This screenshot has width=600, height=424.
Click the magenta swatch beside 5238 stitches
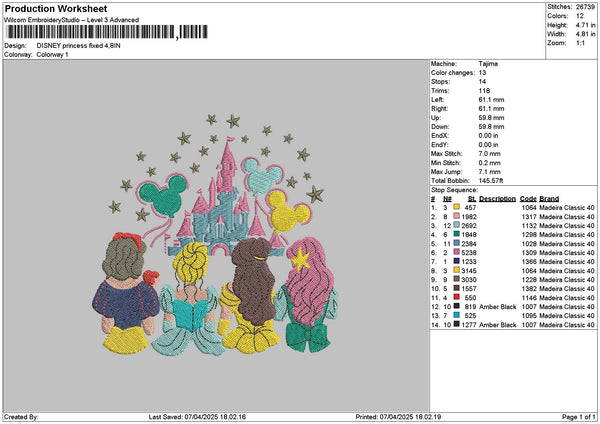pos(457,252)
